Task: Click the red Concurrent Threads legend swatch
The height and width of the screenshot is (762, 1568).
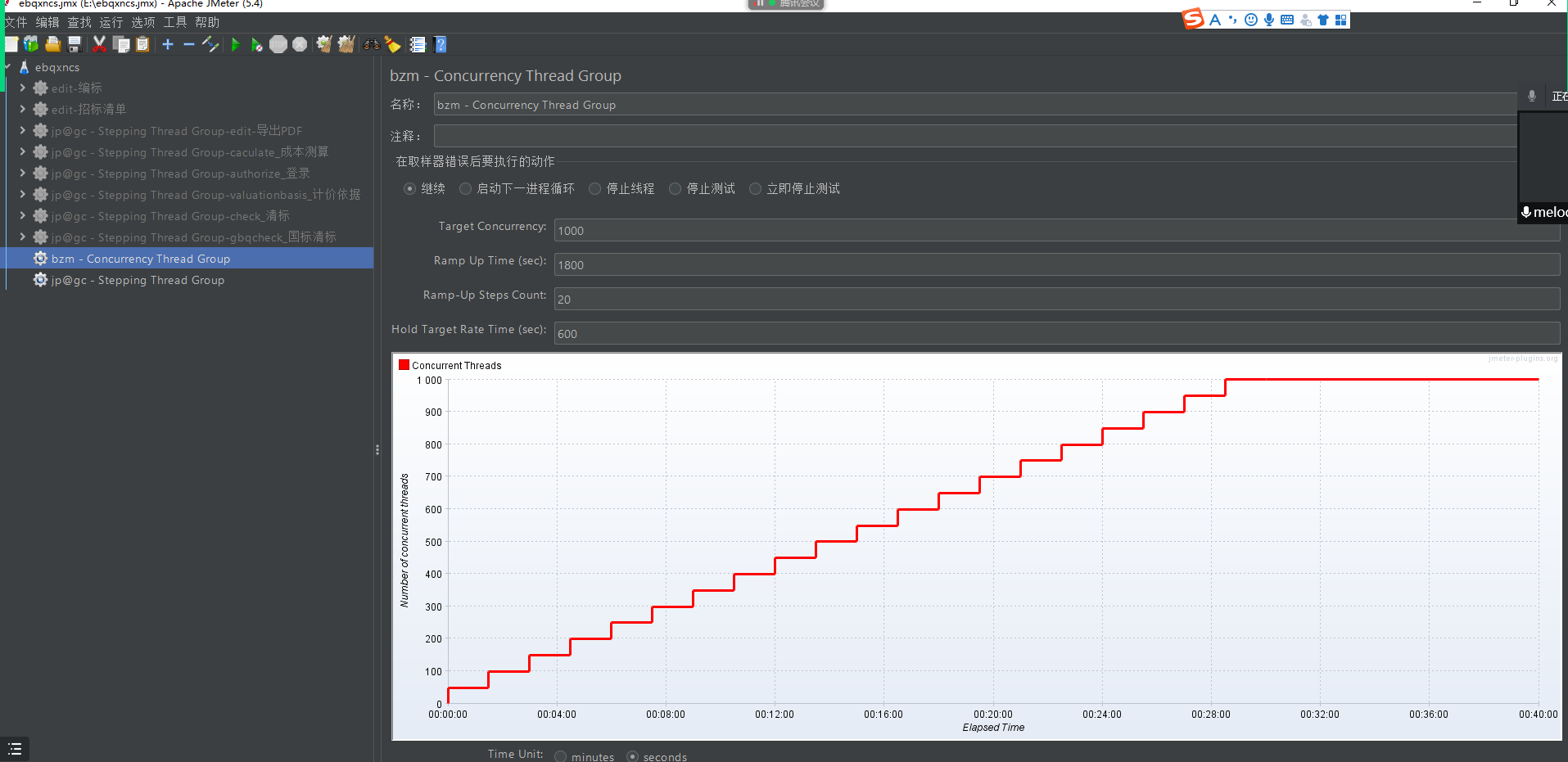Action: [404, 365]
